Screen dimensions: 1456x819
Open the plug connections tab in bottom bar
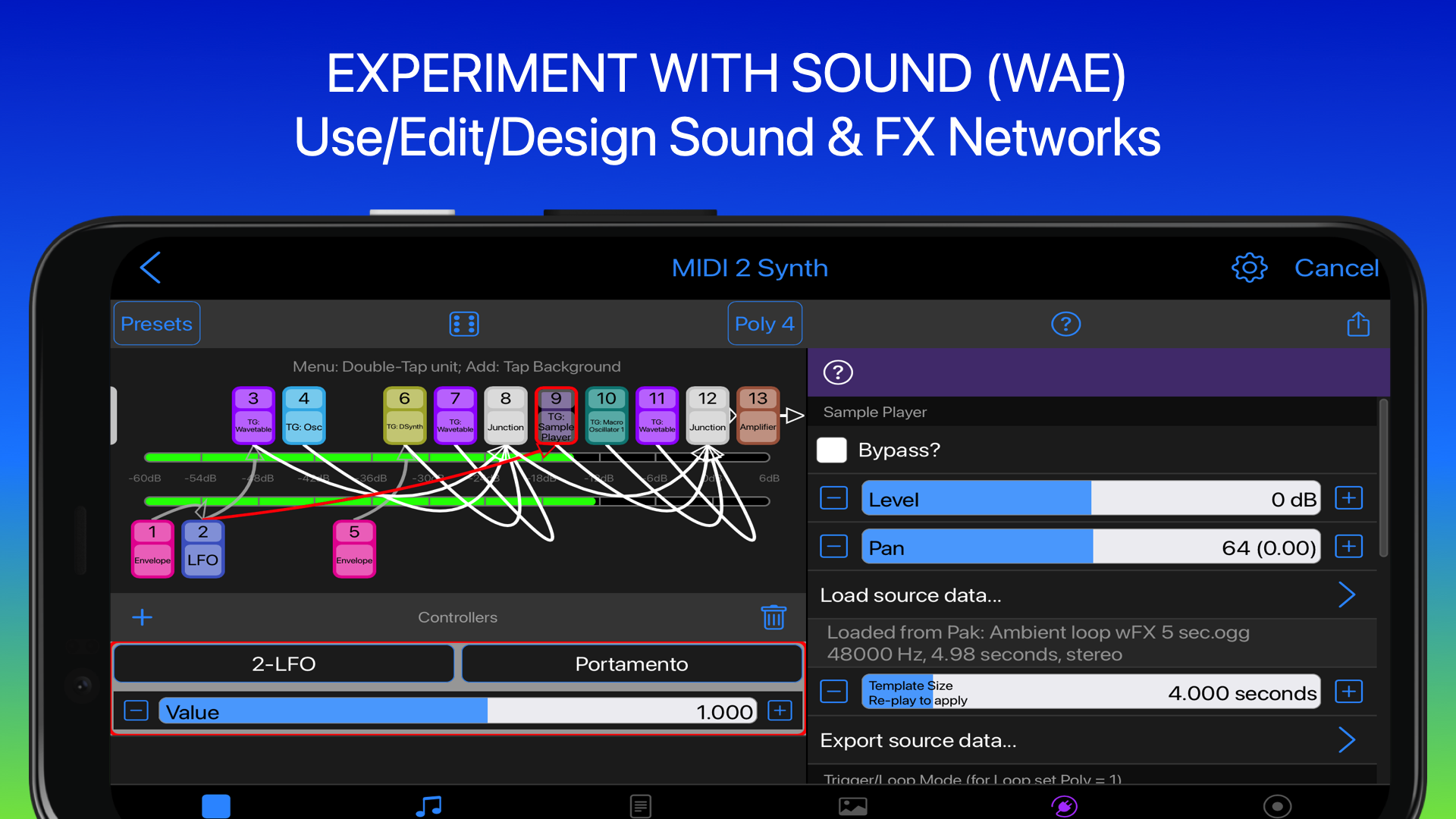coord(1065,806)
